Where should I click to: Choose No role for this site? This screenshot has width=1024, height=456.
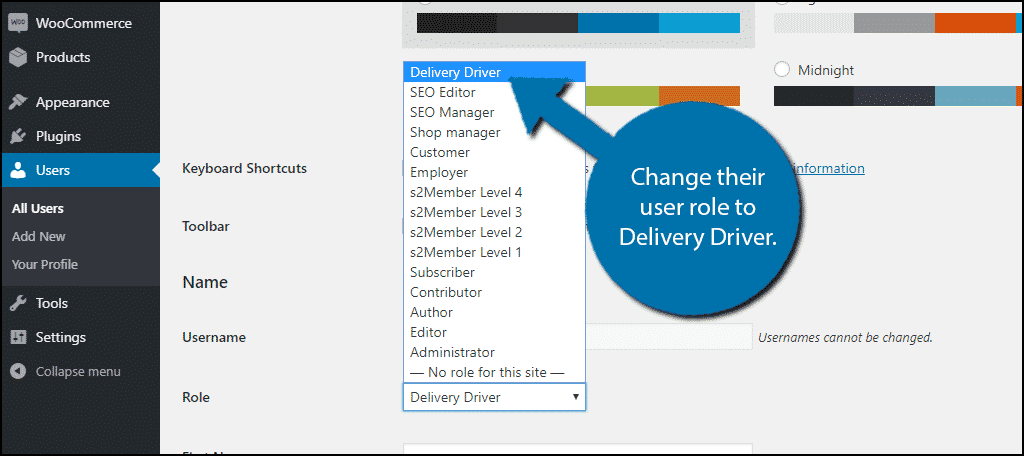(x=494, y=372)
